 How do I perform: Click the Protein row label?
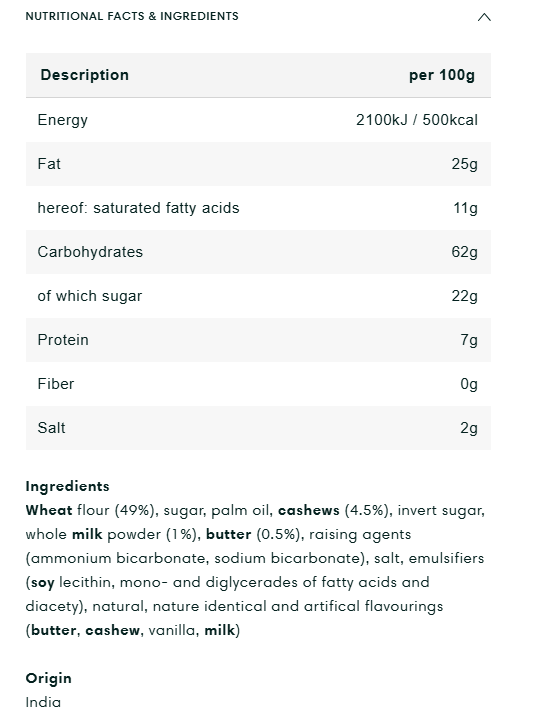point(63,340)
